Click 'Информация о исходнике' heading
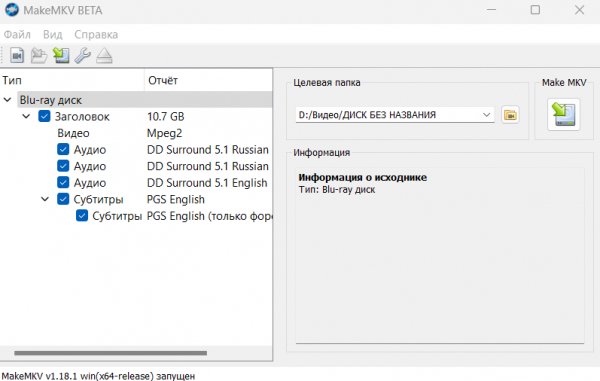Viewport: 600px width, 381px height. 362,177
